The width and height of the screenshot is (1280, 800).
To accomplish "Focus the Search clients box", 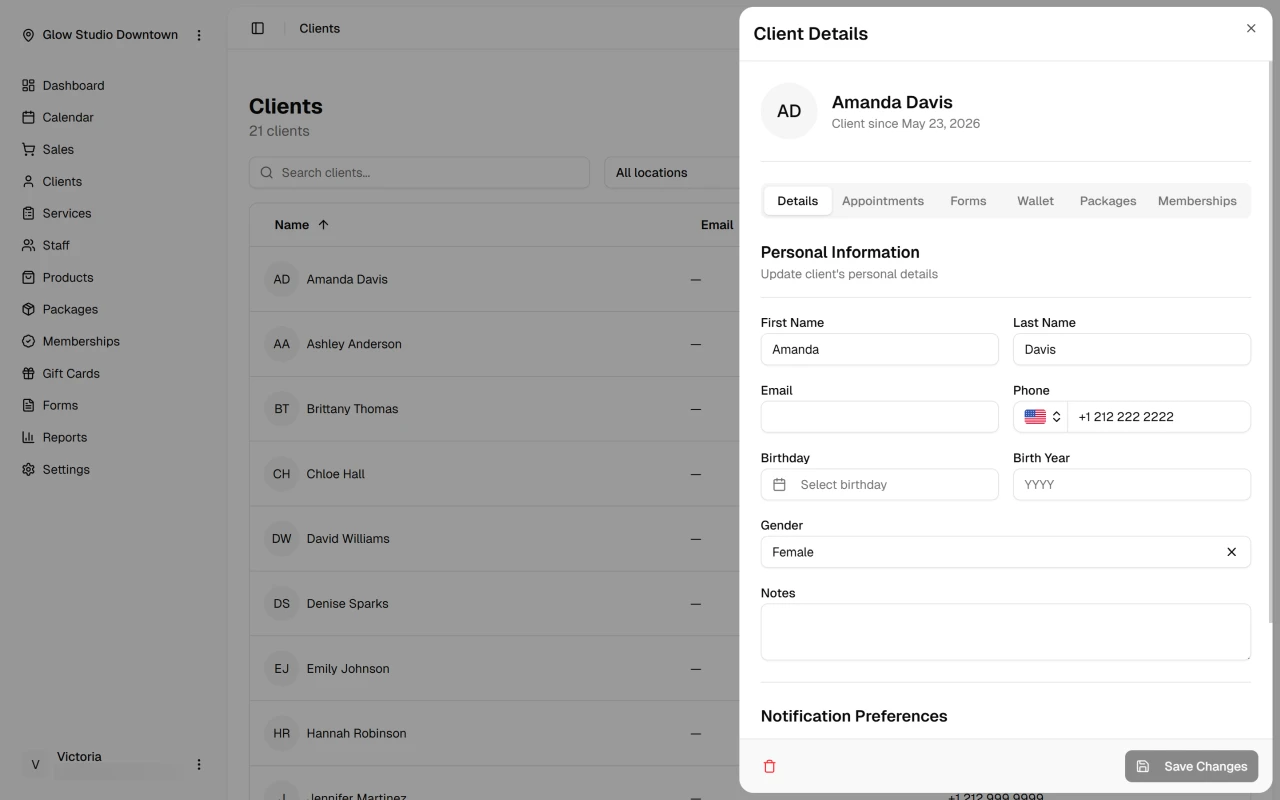I will click(419, 173).
